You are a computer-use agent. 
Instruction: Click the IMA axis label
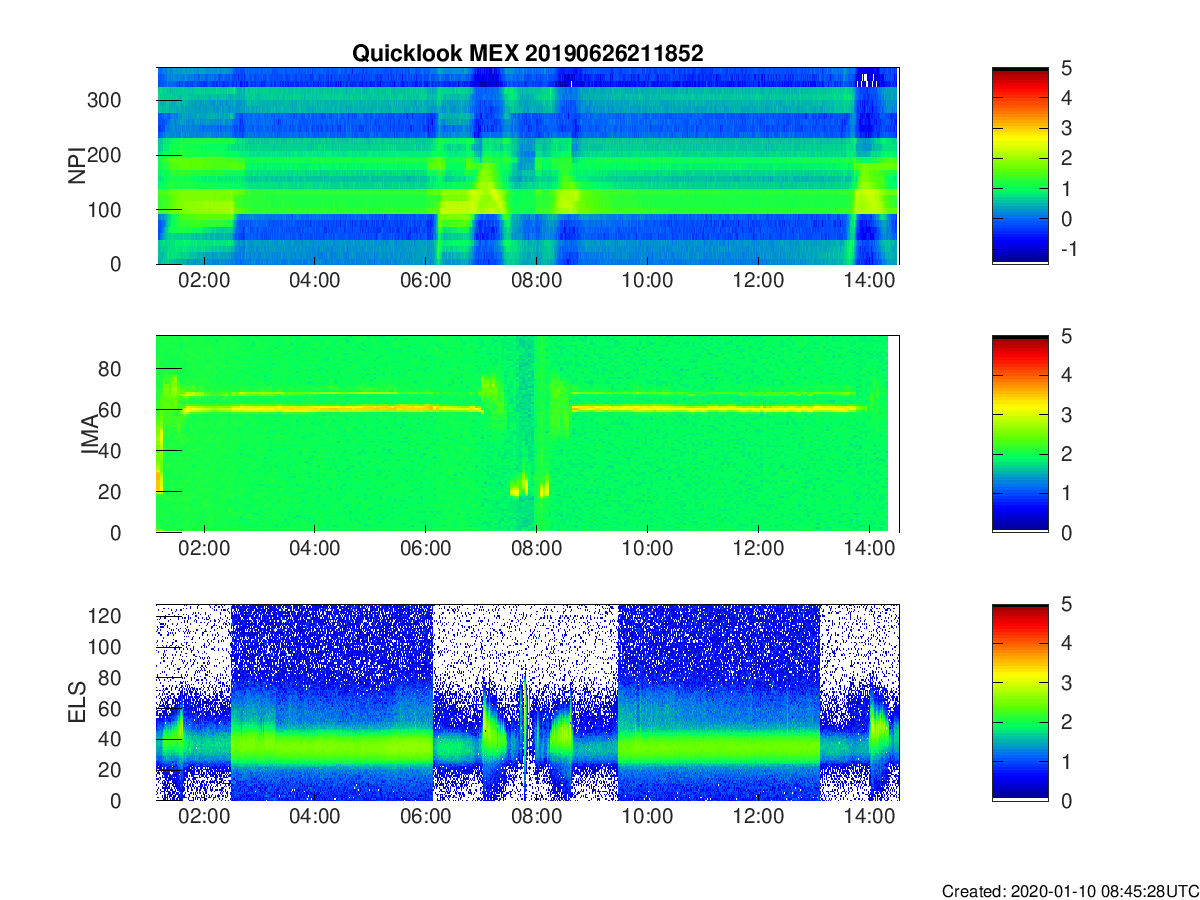pos(90,435)
